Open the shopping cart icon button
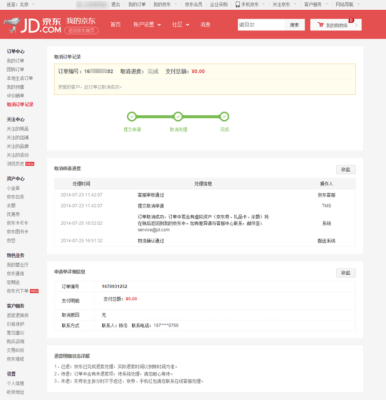This screenshot has height=400, width=386. click(x=321, y=25)
